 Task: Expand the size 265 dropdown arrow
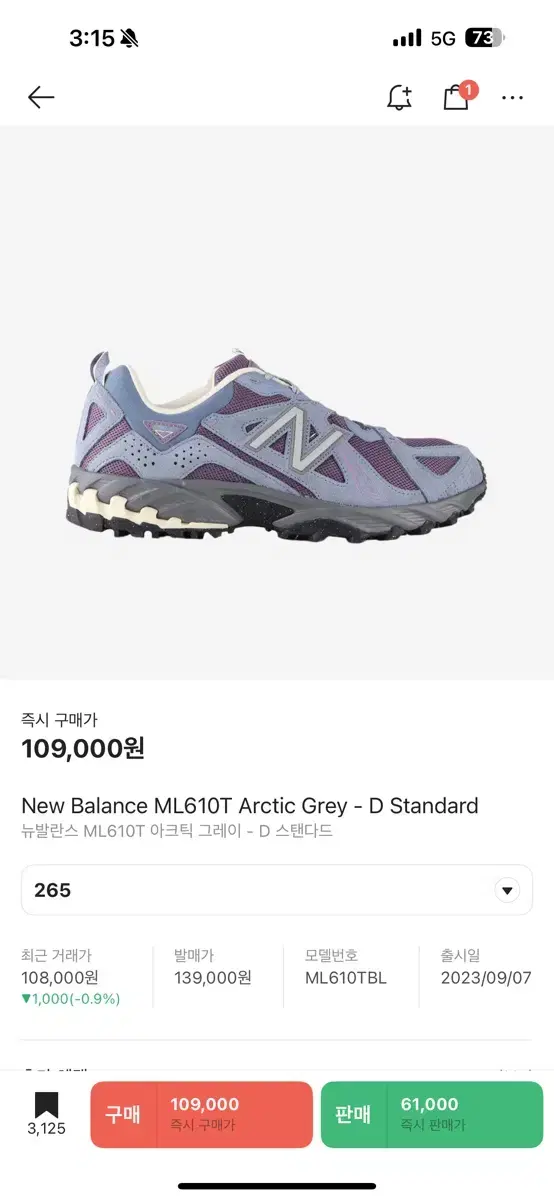point(507,890)
